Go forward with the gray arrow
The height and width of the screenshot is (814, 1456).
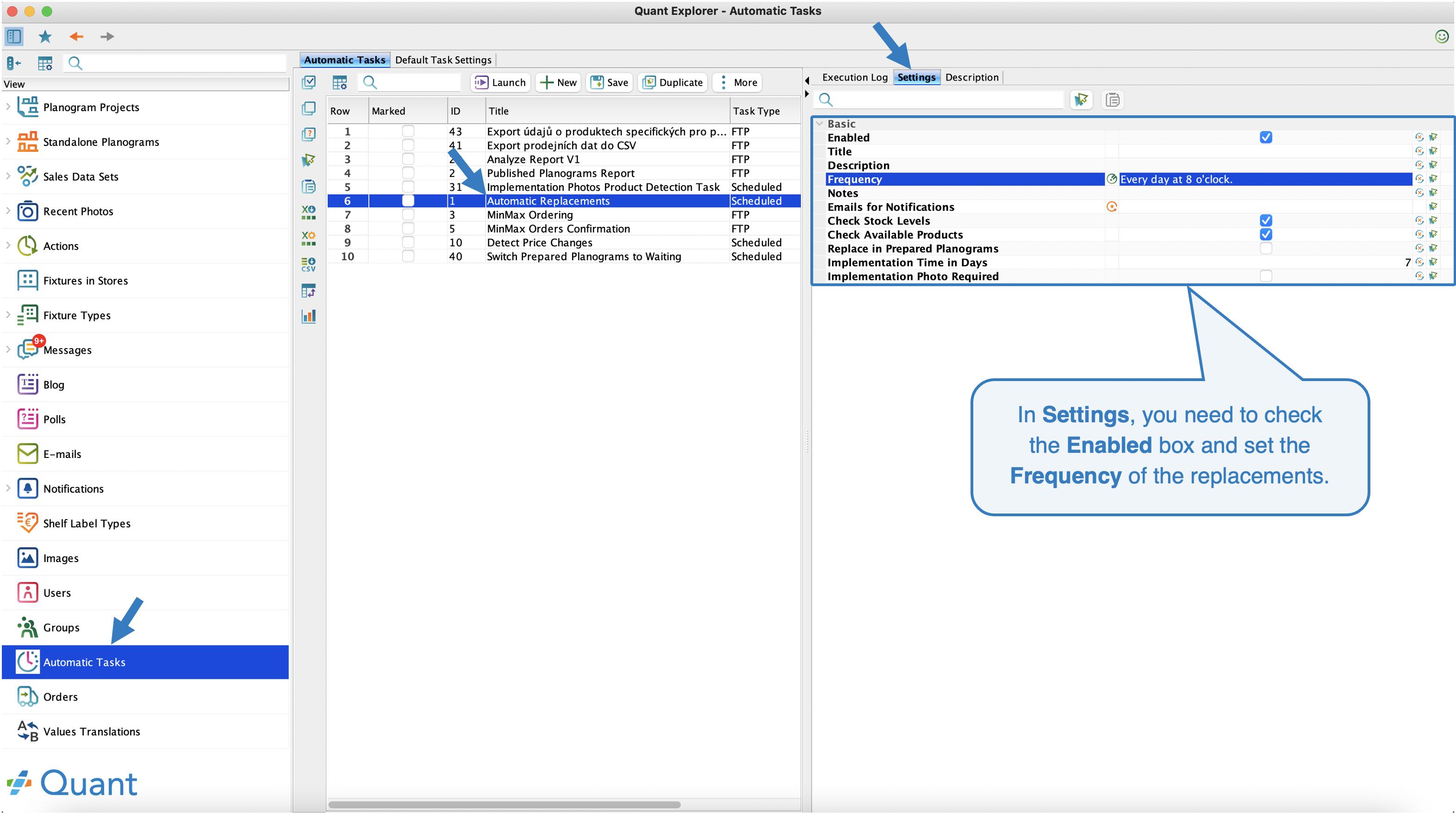pyautogui.click(x=107, y=37)
